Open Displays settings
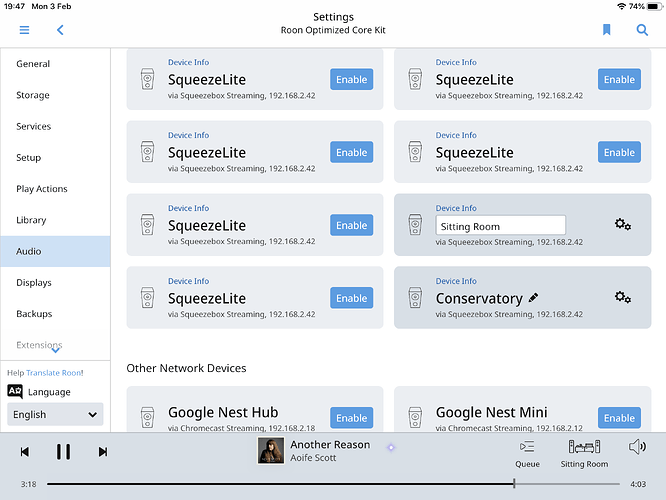Screen dimensions: 666x500 (55, 282)
